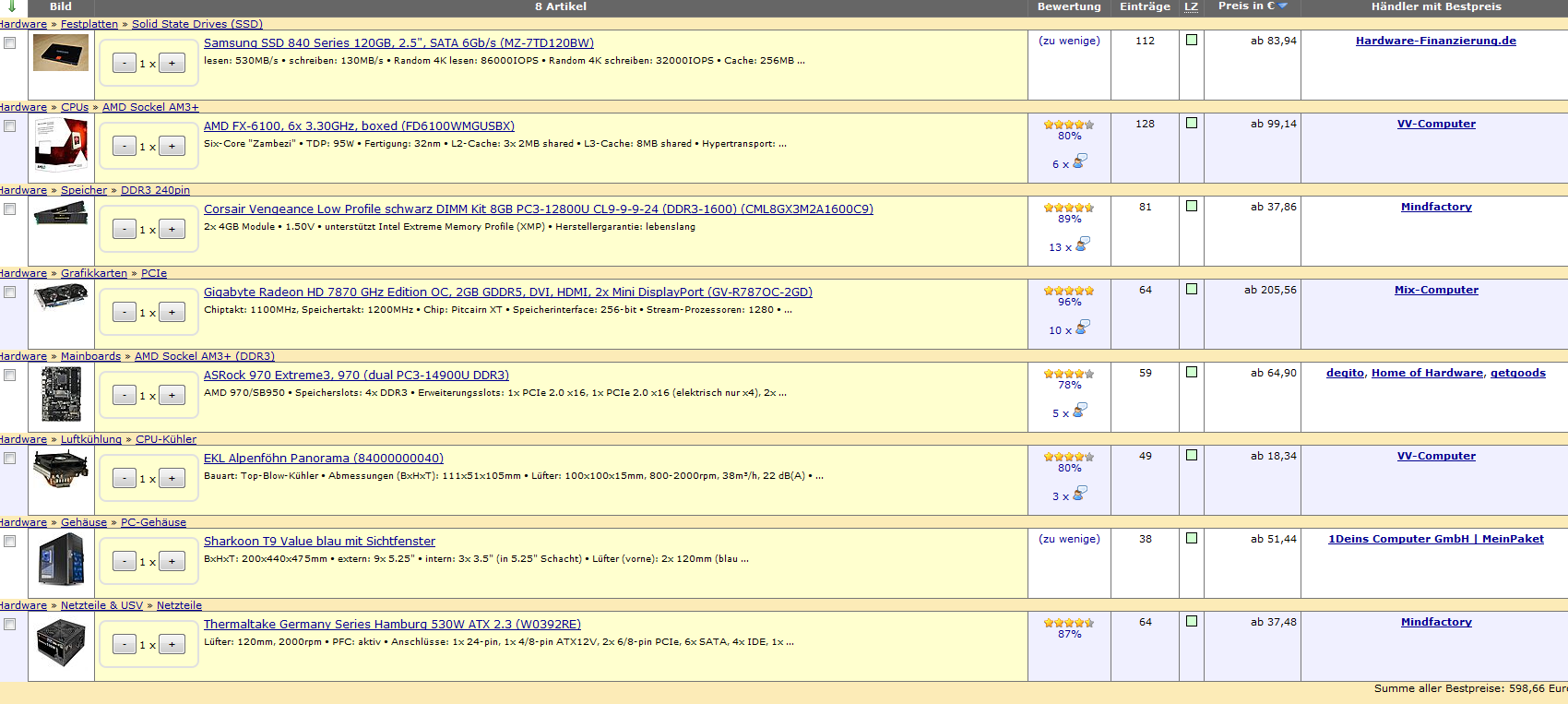Open Thermaltake power supply thumbnail

[61, 642]
